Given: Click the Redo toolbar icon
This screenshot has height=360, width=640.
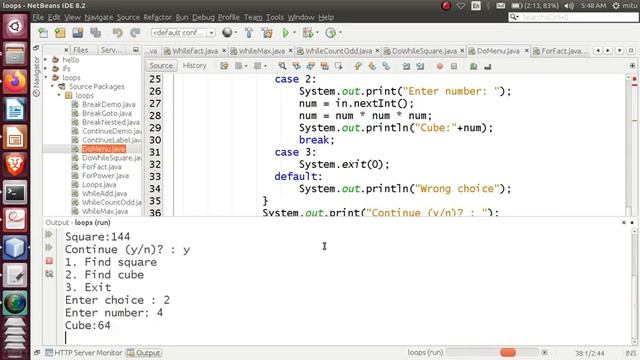Looking at the screenshot, I should pos(135,33).
